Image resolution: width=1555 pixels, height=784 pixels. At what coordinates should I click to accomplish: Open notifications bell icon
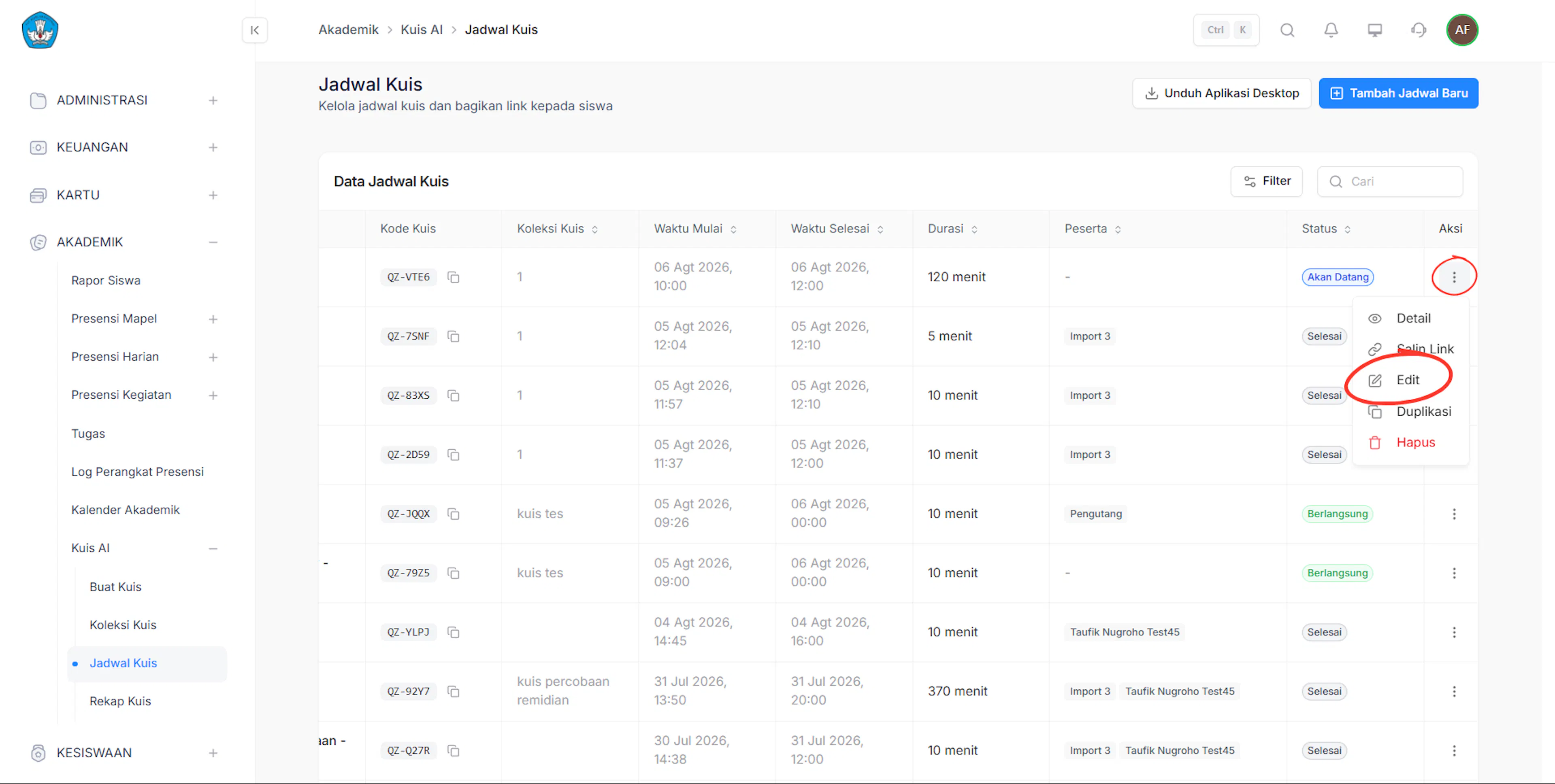pos(1331,30)
